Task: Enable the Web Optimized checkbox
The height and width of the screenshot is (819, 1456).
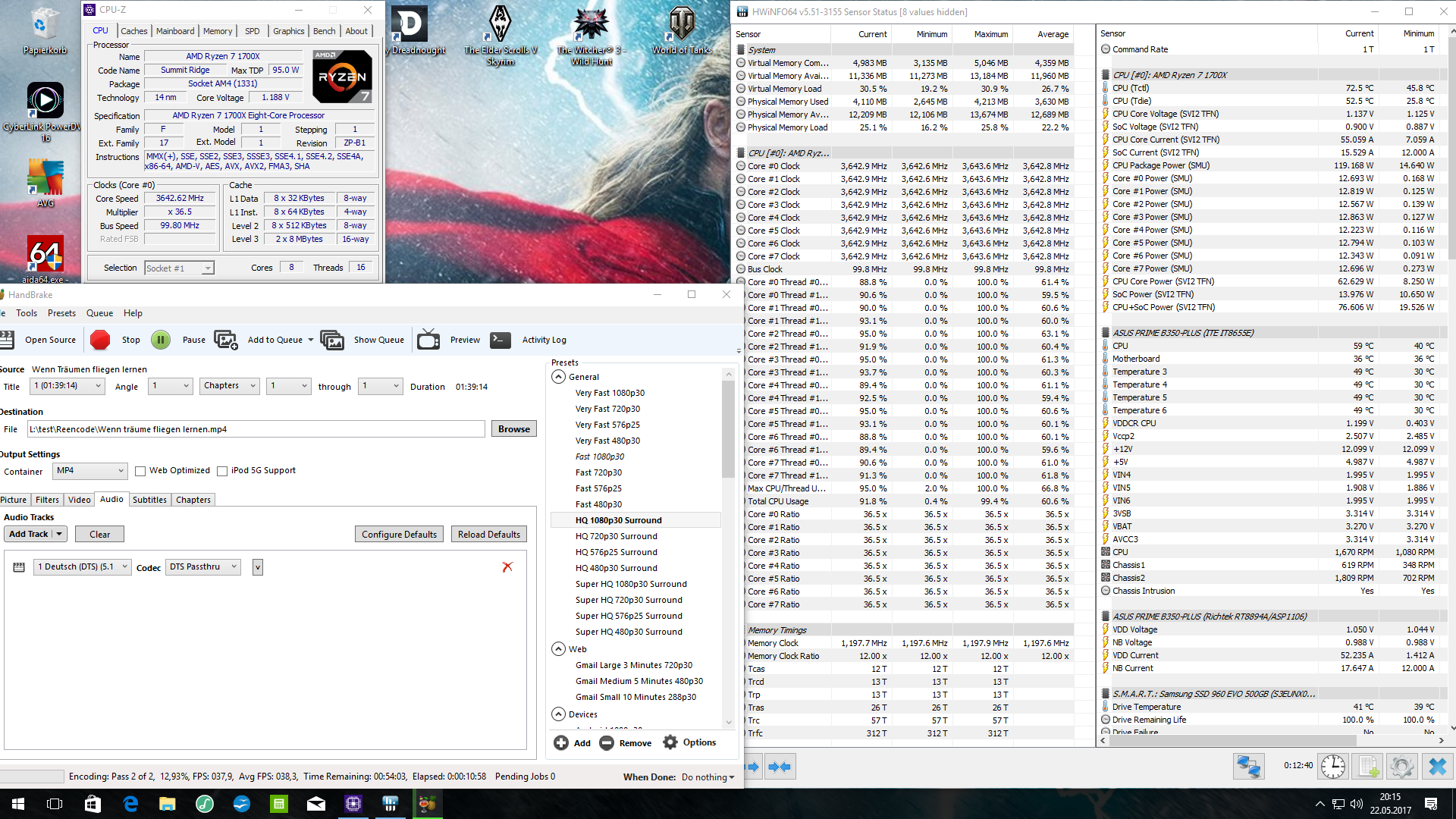Action: click(140, 471)
